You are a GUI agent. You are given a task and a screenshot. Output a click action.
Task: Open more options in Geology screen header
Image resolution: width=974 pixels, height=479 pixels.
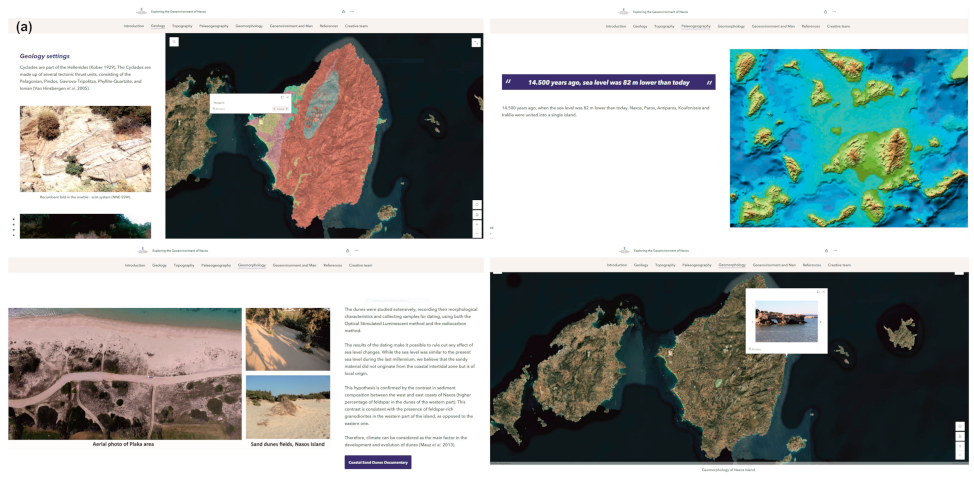point(352,11)
